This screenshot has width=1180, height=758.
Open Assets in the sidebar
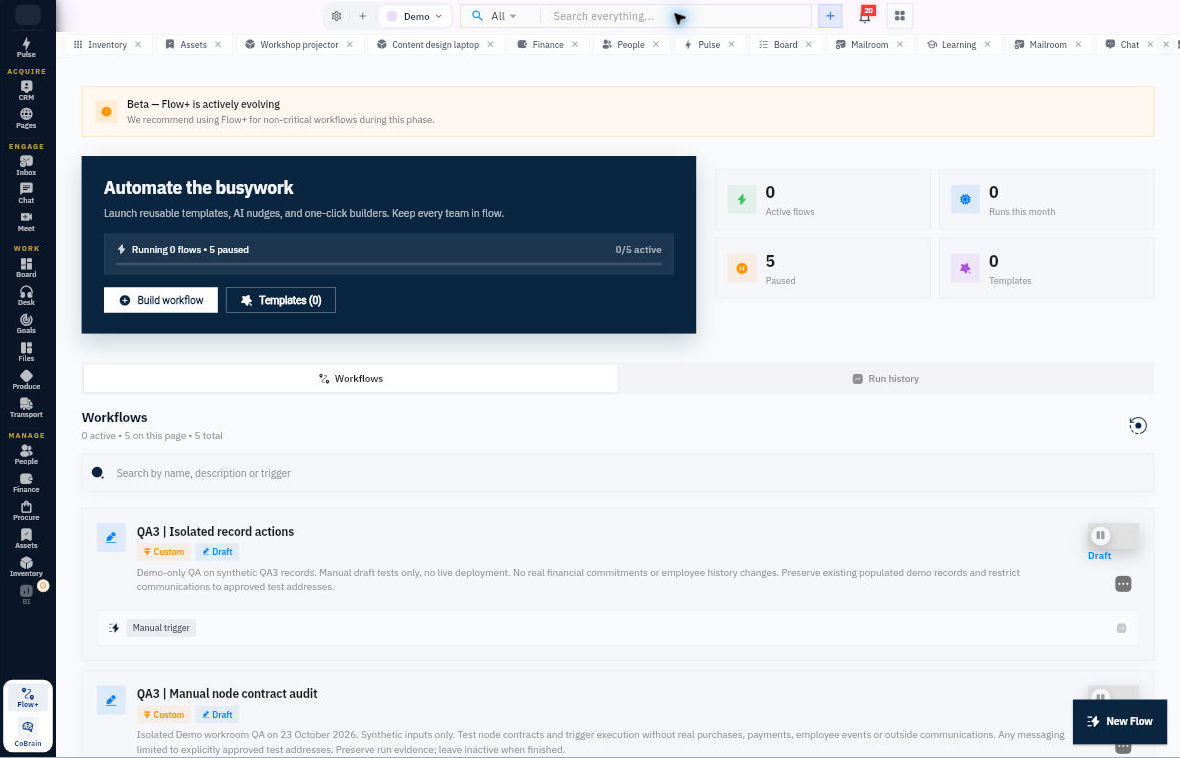[26, 538]
